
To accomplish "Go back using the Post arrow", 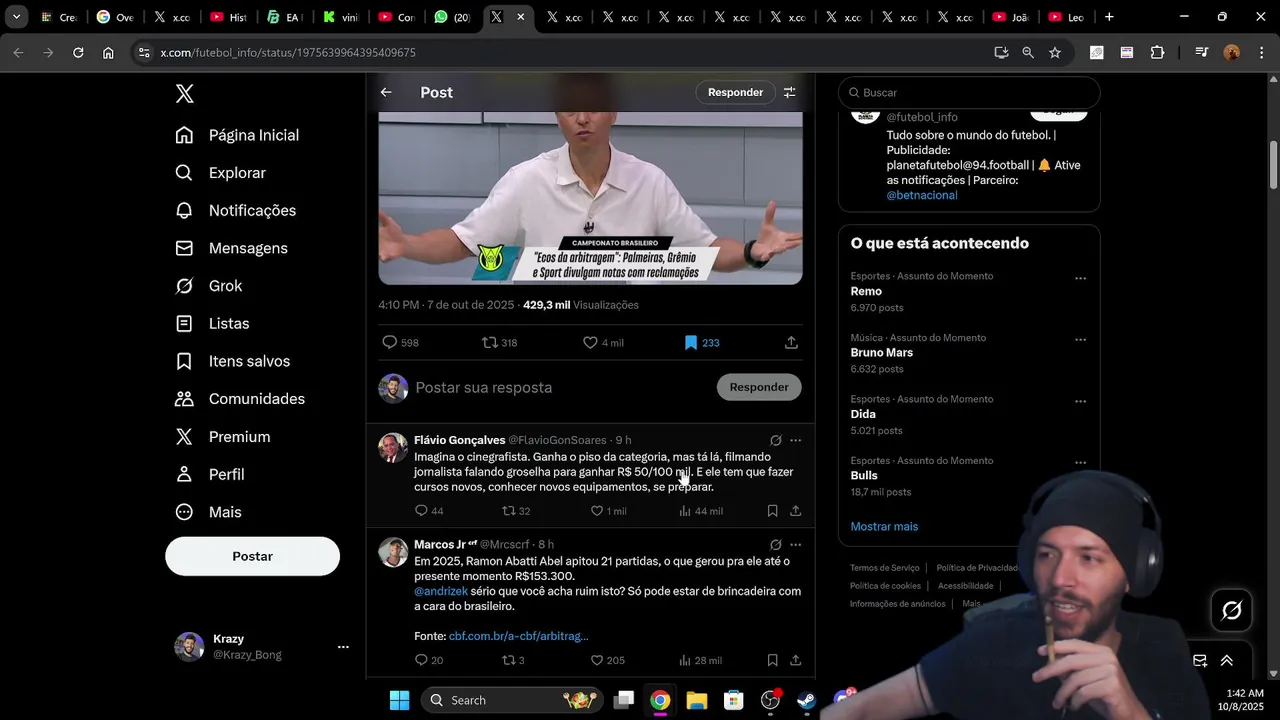I will (x=386, y=92).
